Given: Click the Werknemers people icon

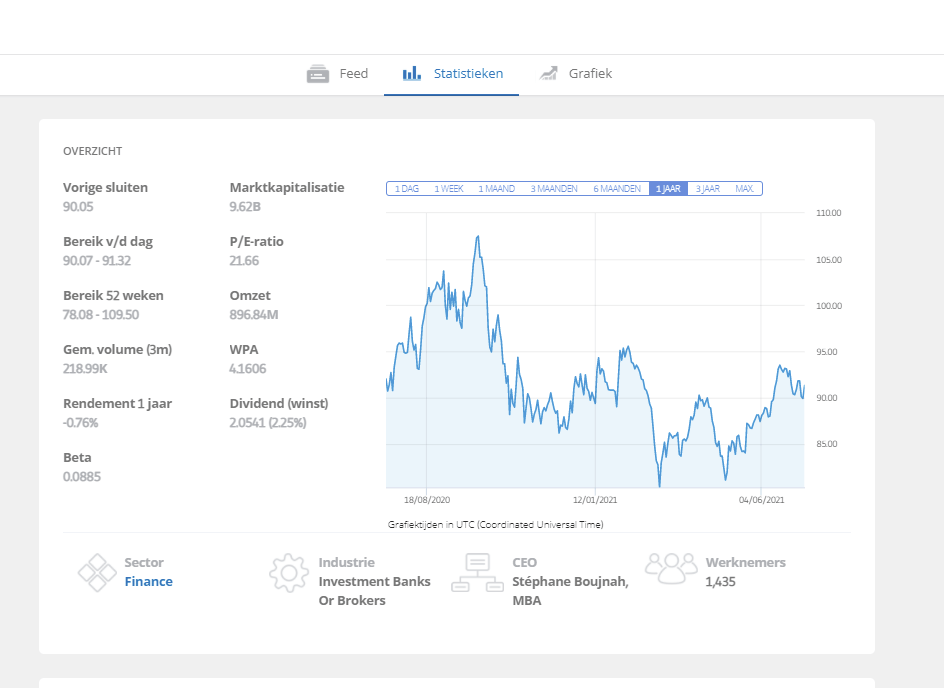Looking at the screenshot, I should coord(671,568).
